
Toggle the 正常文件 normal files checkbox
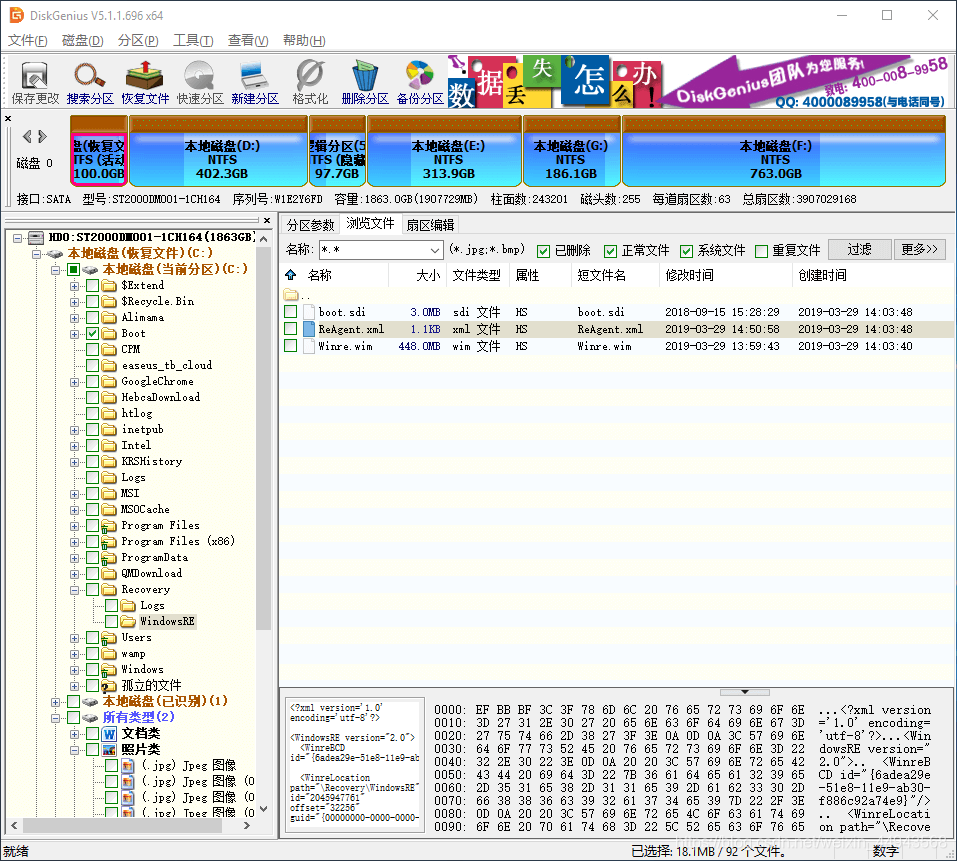click(x=610, y=251)
